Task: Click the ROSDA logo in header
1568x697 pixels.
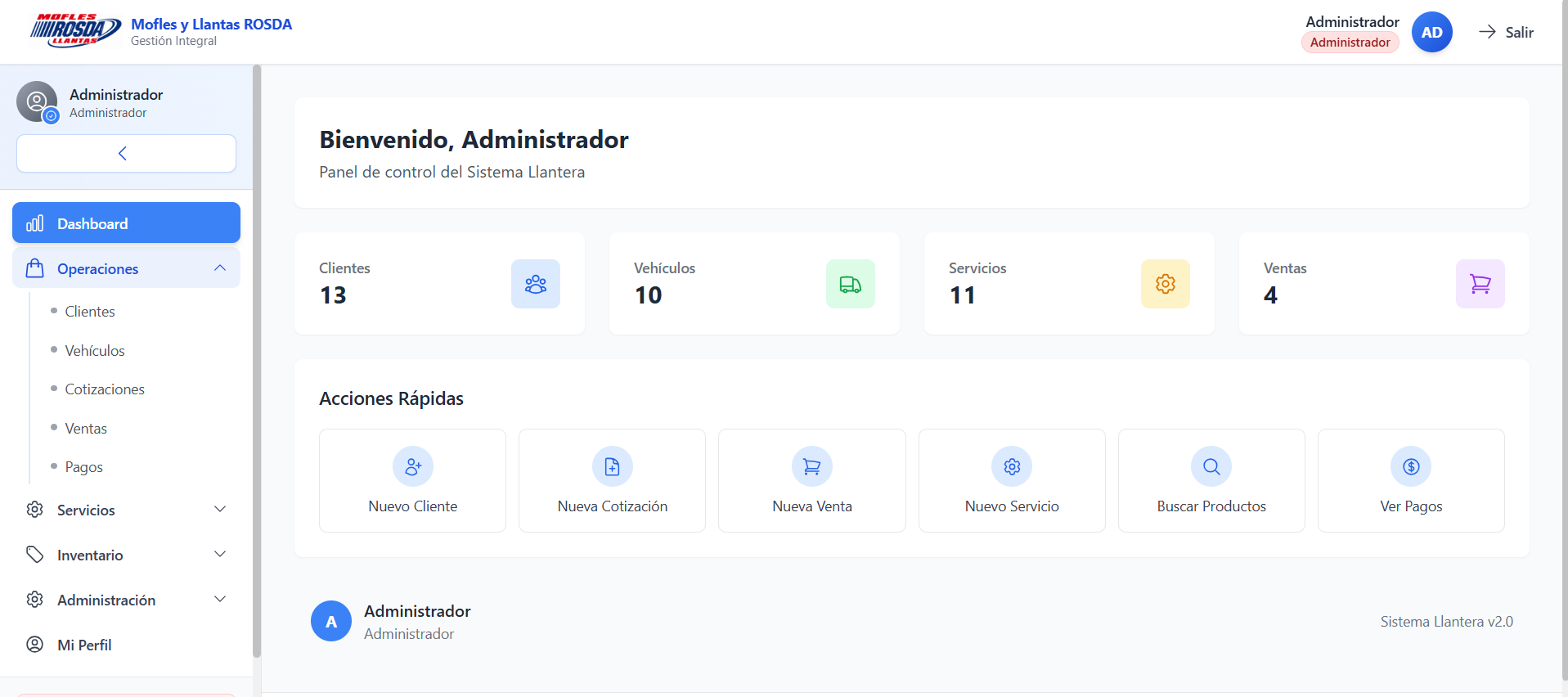Action: point(75,31)
